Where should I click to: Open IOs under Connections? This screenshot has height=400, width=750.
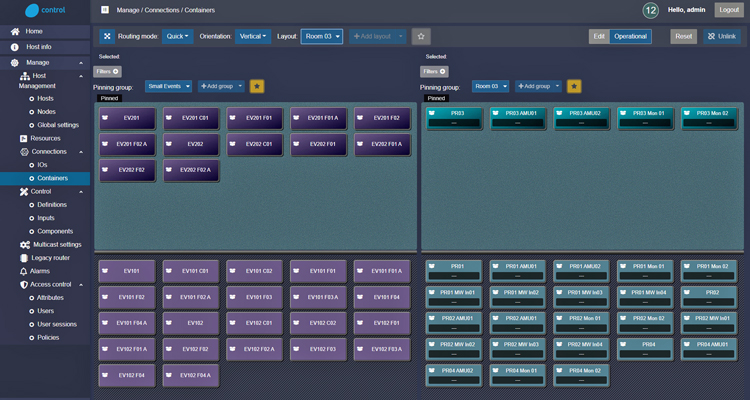[x=42, y=165]
